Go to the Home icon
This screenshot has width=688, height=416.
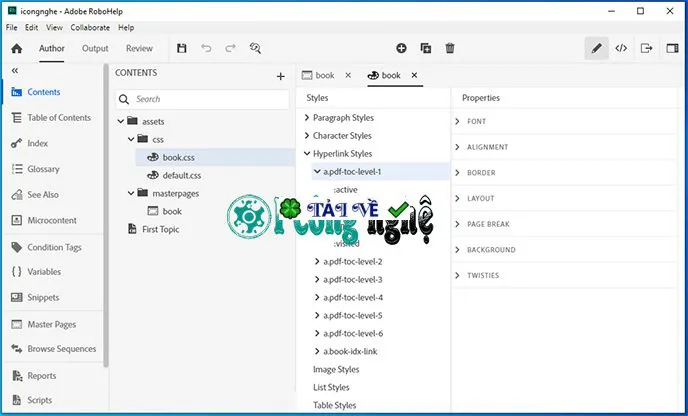click(x=17, y=48)
